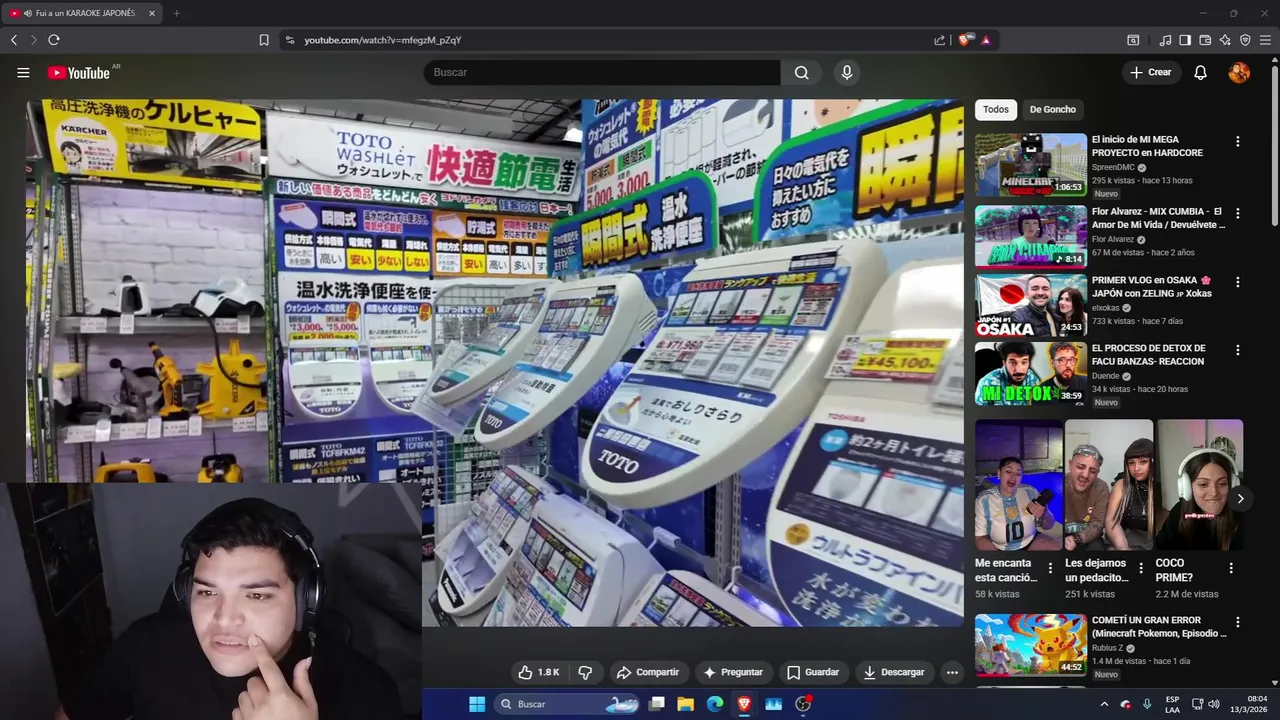Open elxokas channel name
This screenshot has height=720, width=1280.
click(x=1106, y=308)
